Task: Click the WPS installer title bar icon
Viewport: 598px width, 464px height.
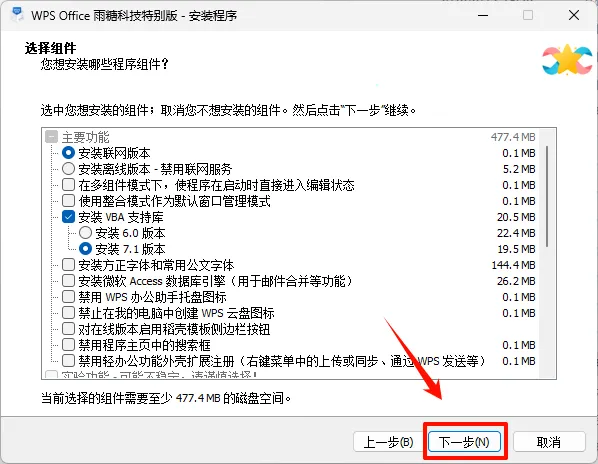Action: click(x=17, y=14)
